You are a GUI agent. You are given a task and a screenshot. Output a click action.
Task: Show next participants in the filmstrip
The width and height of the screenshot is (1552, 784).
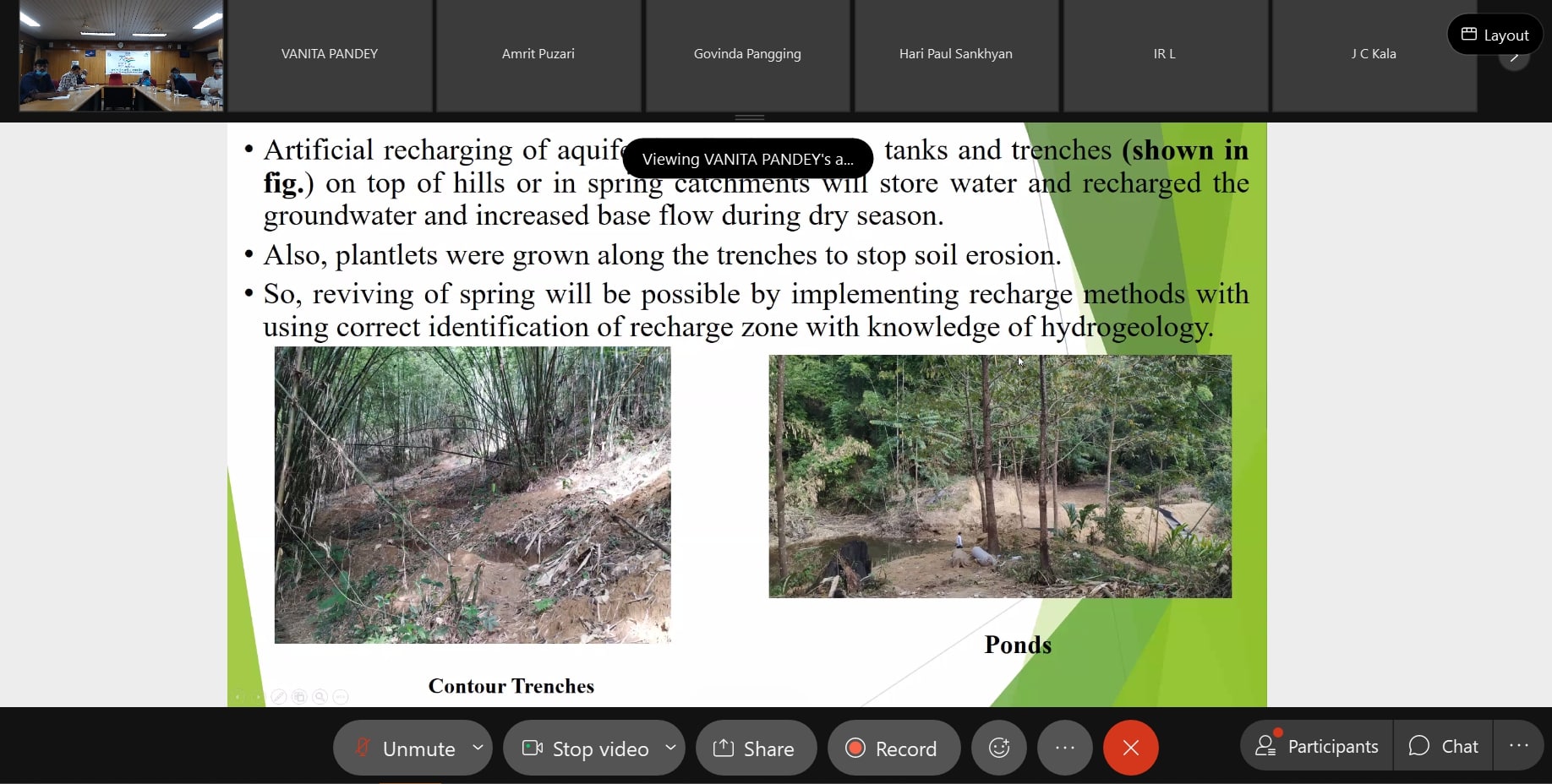tap(1514, 59)
